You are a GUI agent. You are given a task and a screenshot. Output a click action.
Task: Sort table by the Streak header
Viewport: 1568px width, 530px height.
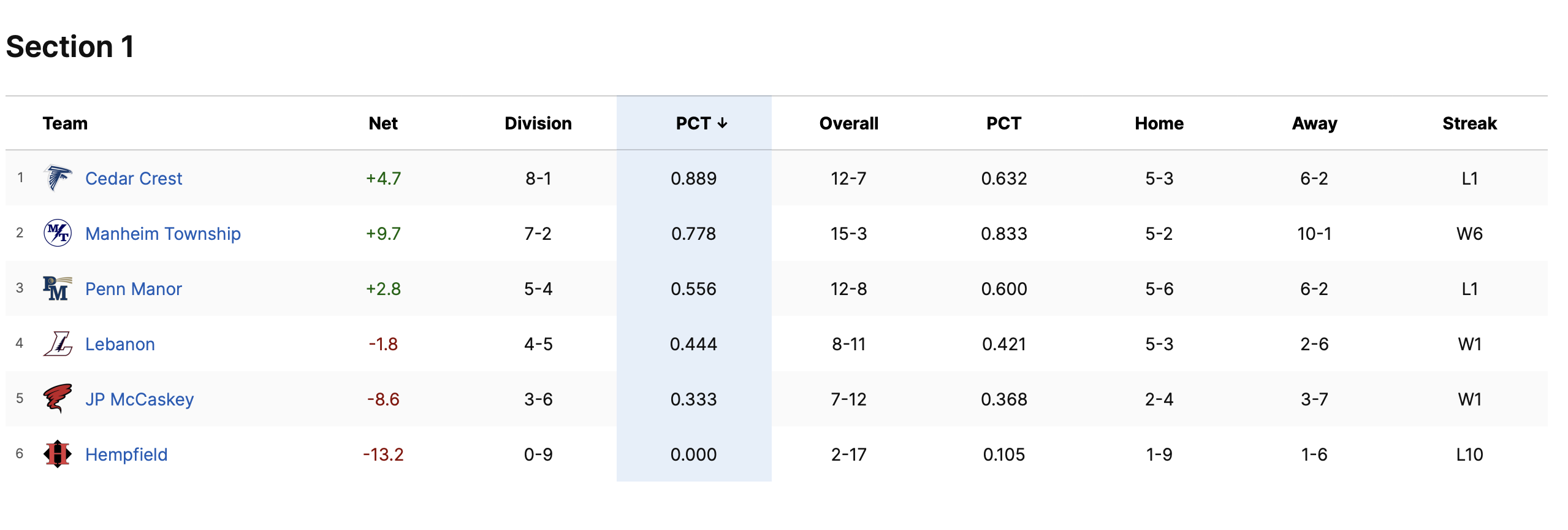pos(1470,123)
